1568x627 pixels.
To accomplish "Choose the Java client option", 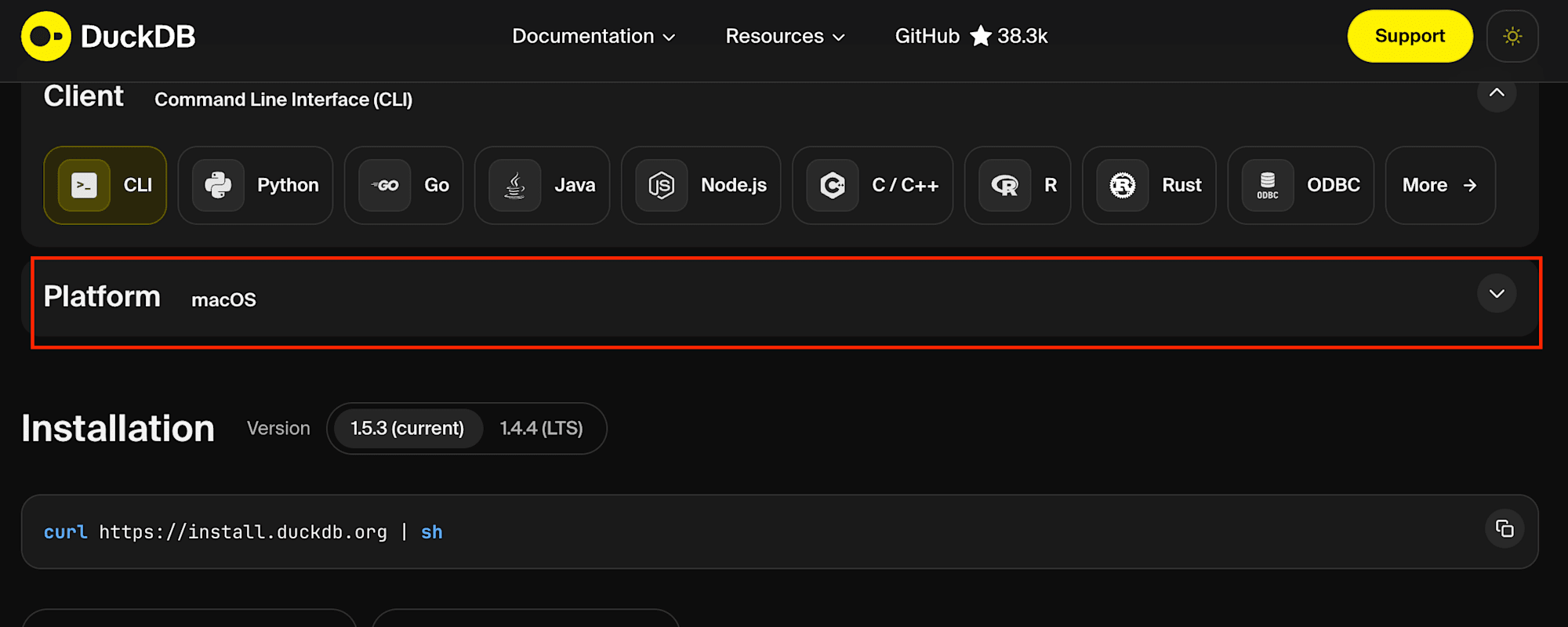I will click(x=542, y=186).
